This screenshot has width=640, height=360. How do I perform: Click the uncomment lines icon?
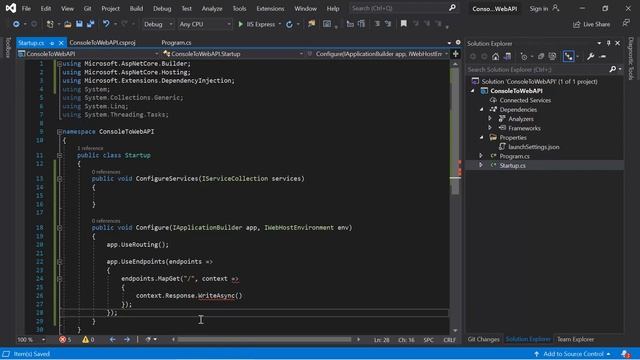pyautogui.click(x=388, y=24)
